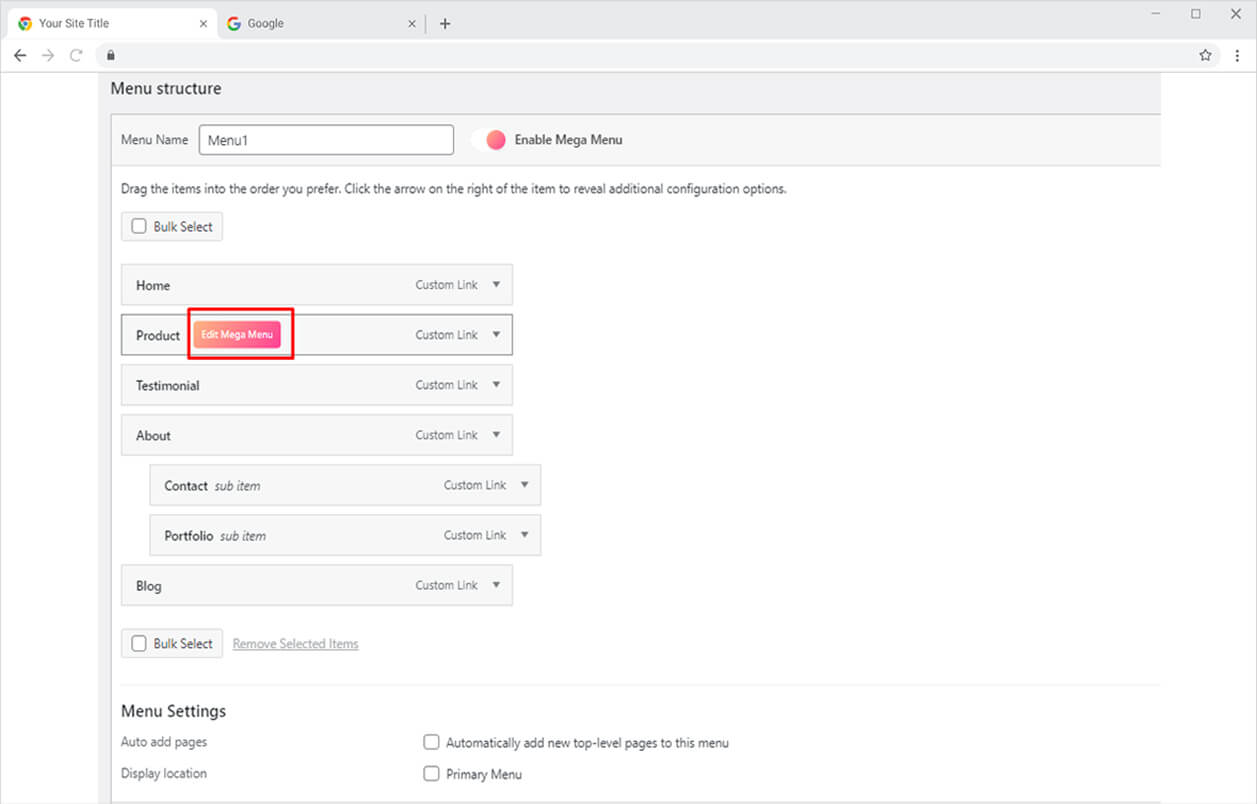The height and width of the screenshot is (804, 1257).
Task: Click the Edit Mega Menu button
Action: (x=237, y=335)
